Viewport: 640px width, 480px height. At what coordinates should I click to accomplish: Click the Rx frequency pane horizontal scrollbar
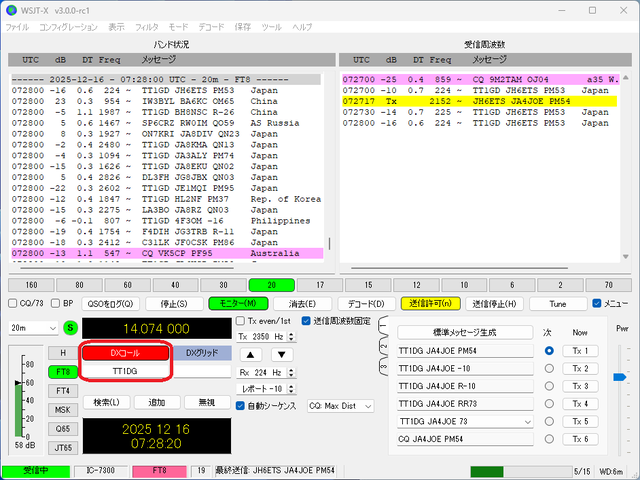coord(460,268)
